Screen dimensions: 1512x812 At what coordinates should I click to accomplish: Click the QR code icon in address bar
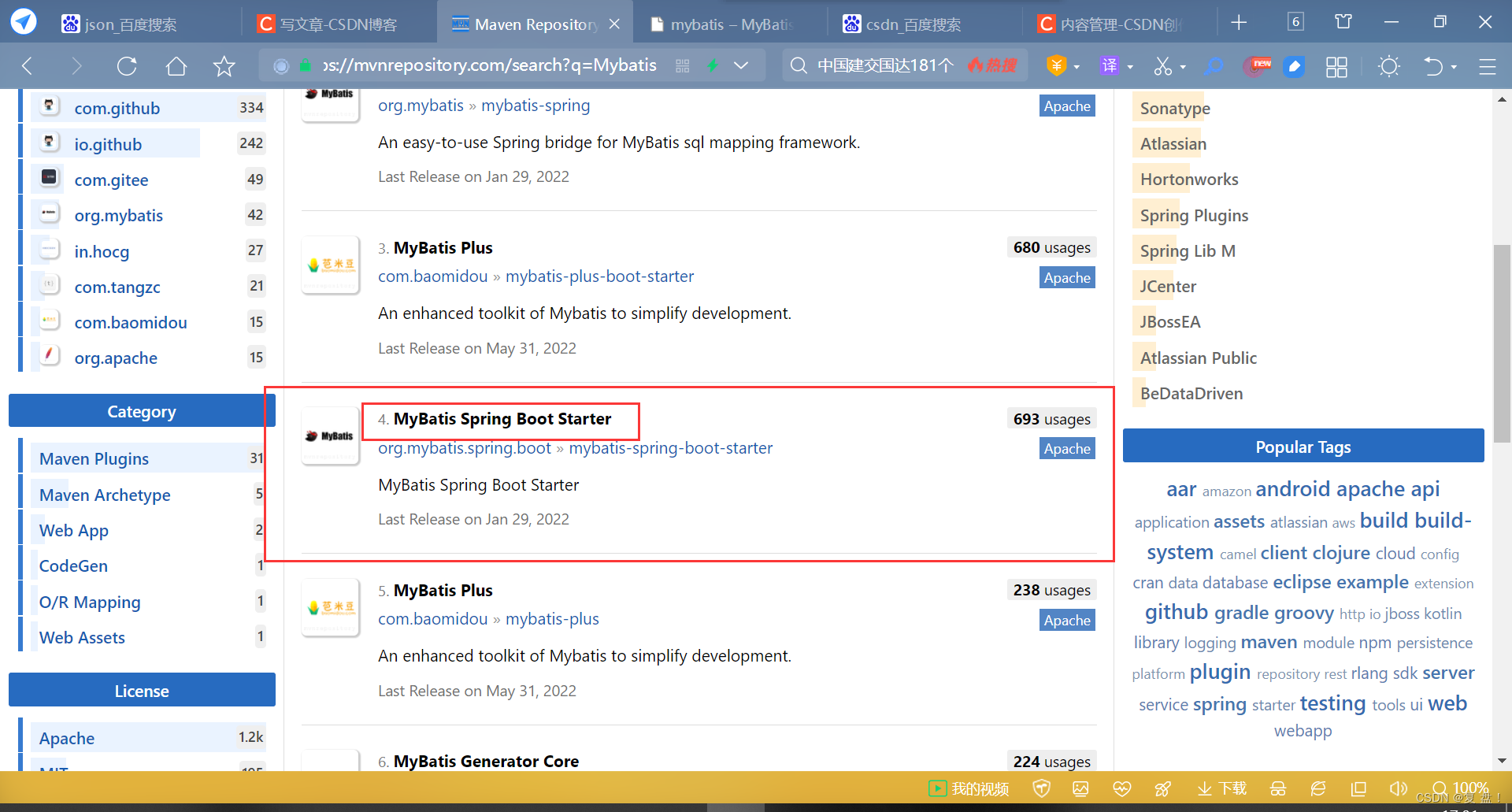pos(683,66)
